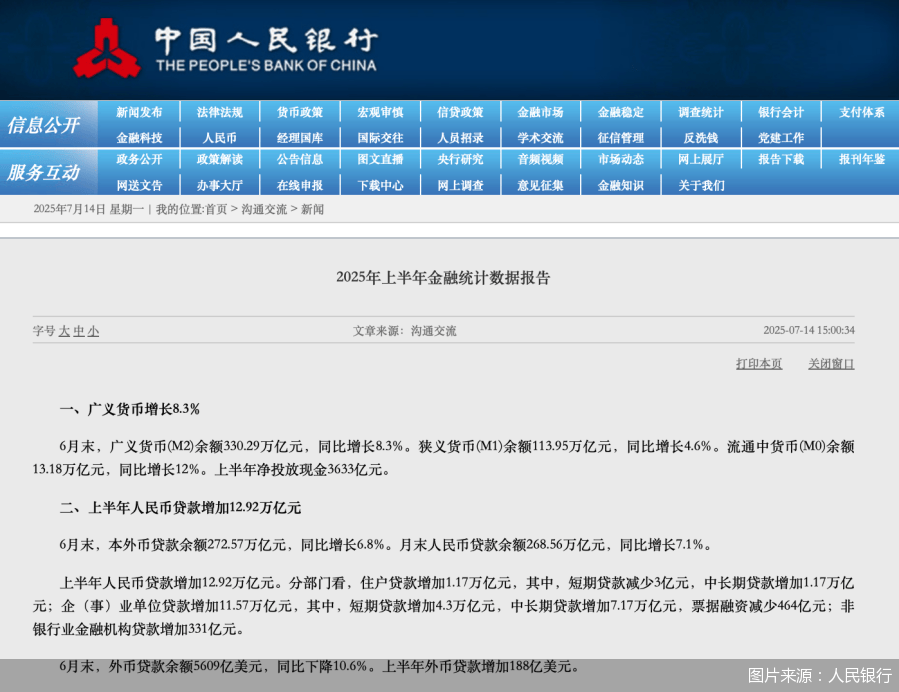Click the 服务互动 category header
Viewport: 899px width, 692px height.
pos(44,173)
